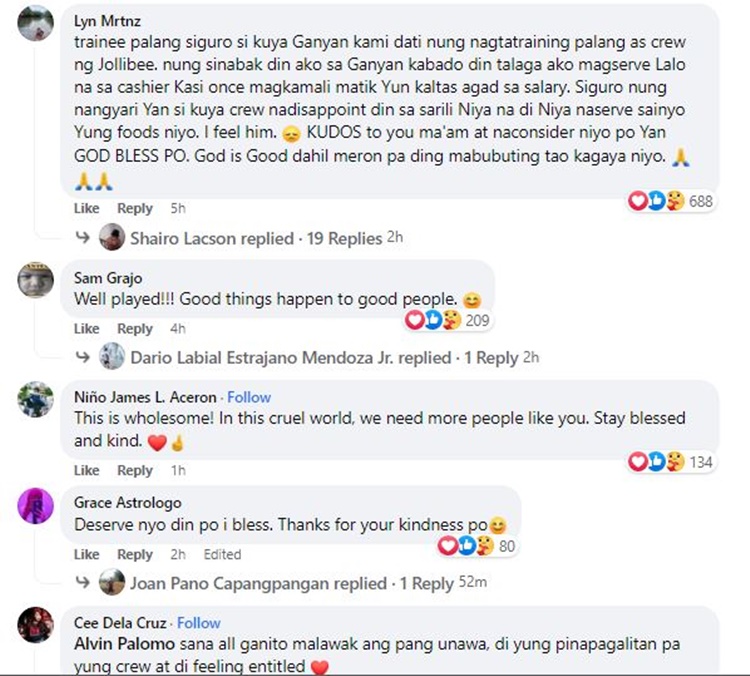The height and width of the screenshot is (676, 750).
Task: Follow Niño James L. Aceron
Action: point(249,397)
